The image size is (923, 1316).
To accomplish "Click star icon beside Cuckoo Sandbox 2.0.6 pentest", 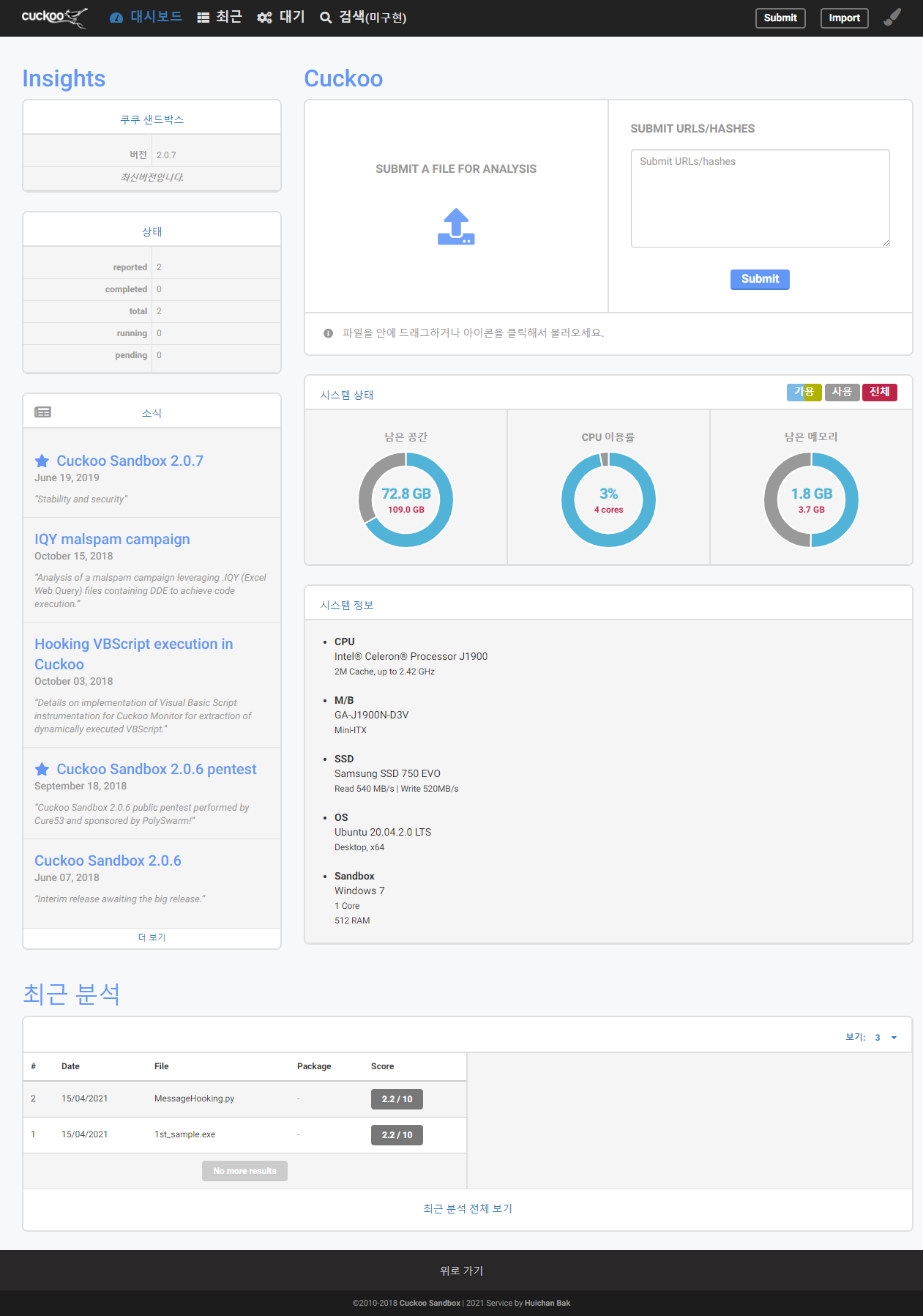I will (x=42, y=769).
